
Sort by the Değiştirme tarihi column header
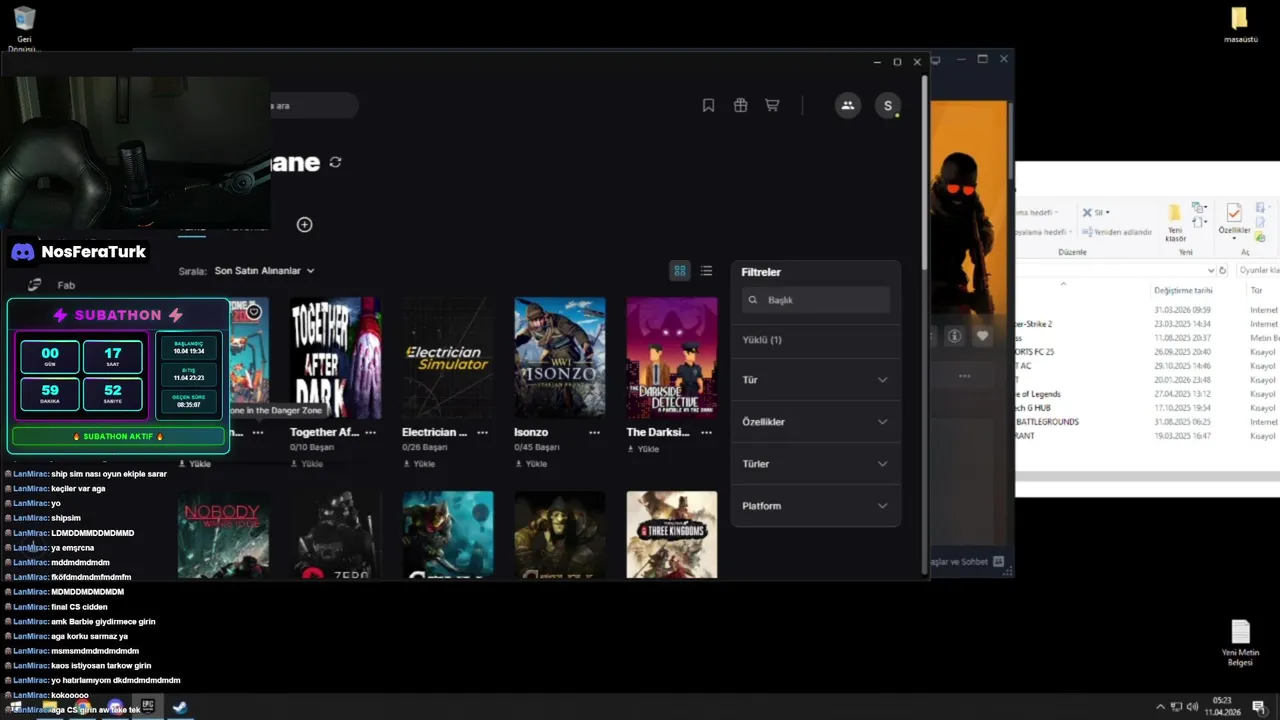coord(1182,290)
